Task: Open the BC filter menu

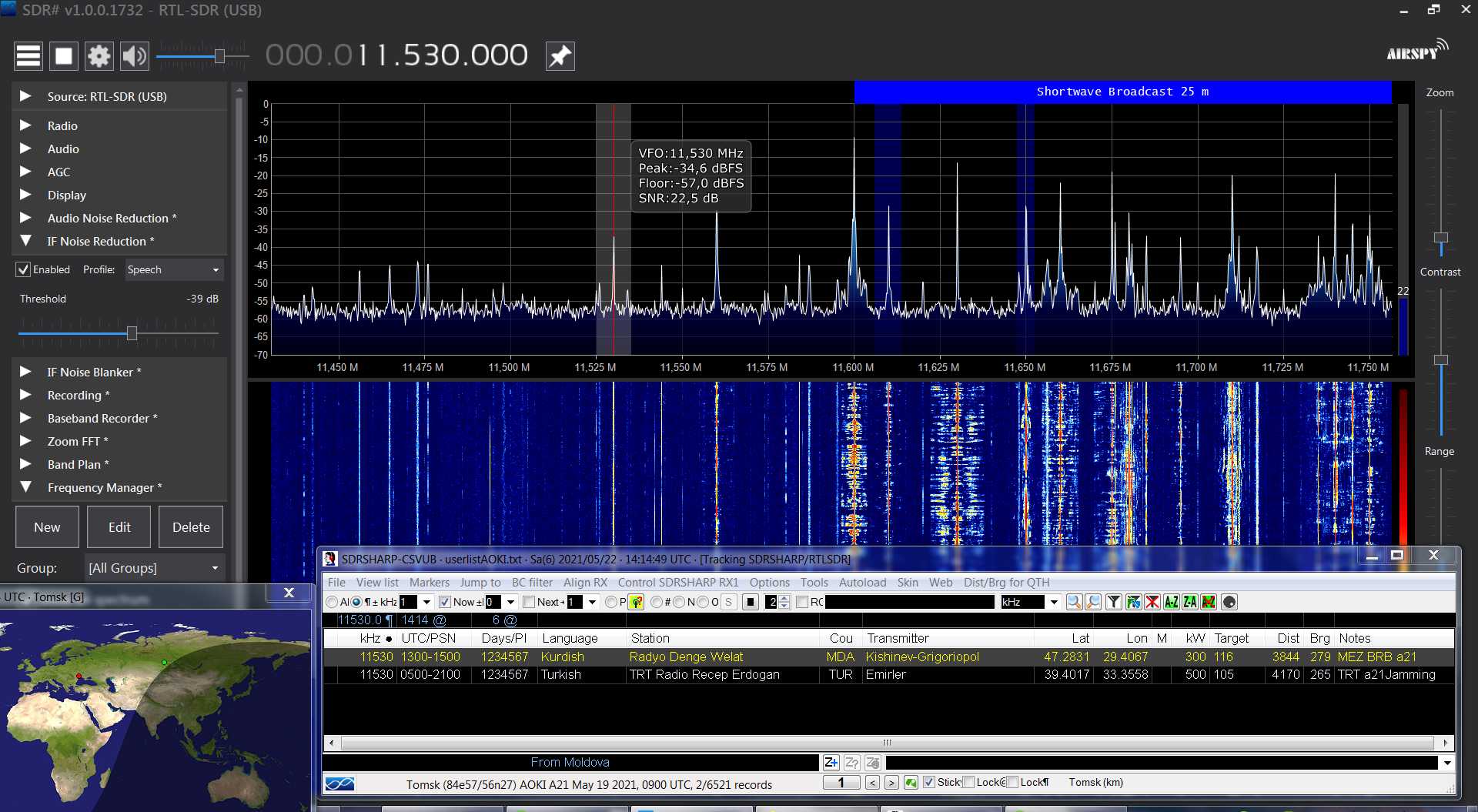Action: (x=532, y=582)
